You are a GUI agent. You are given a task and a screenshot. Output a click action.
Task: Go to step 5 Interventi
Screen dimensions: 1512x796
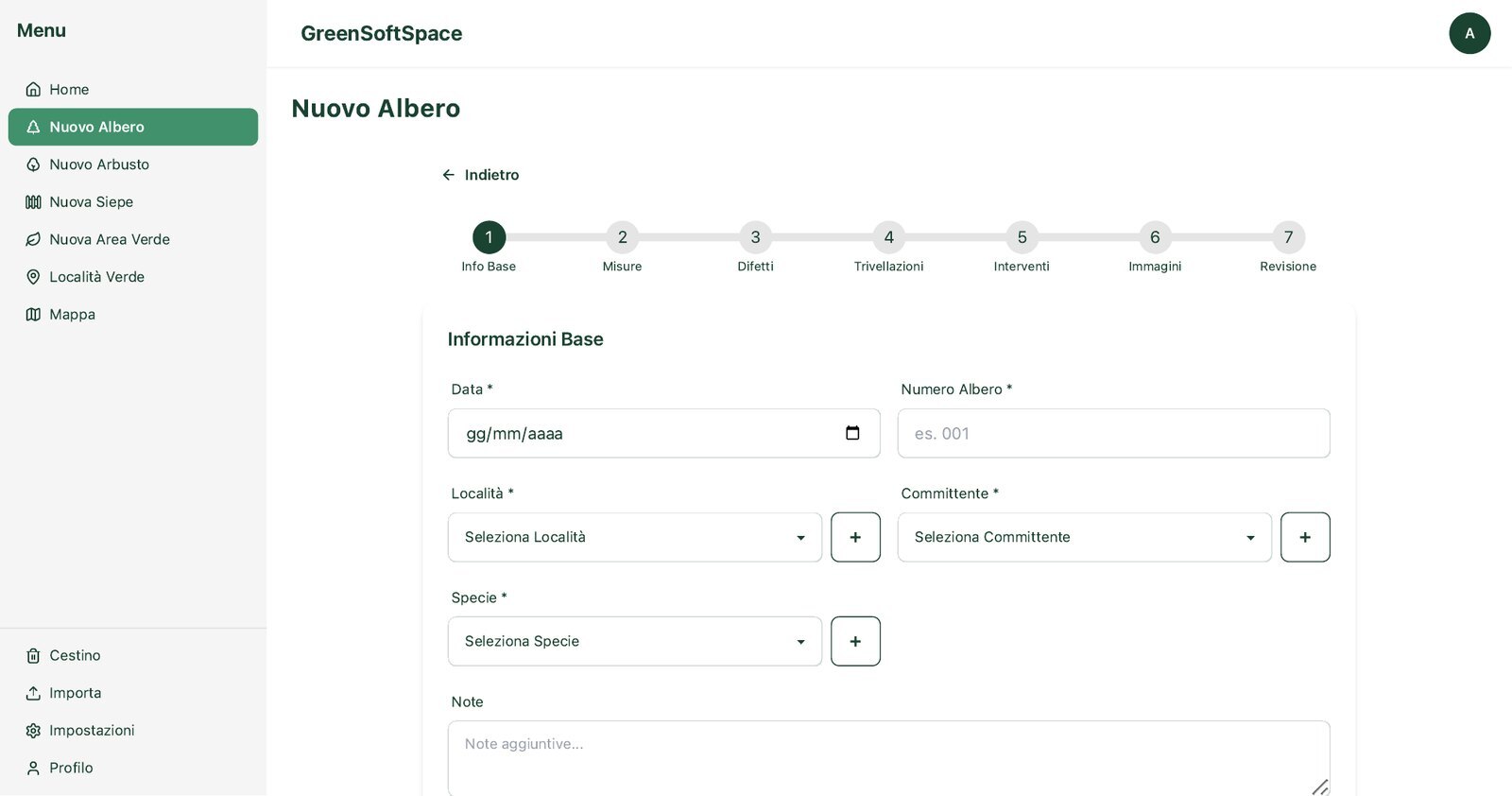point(1022,237)
